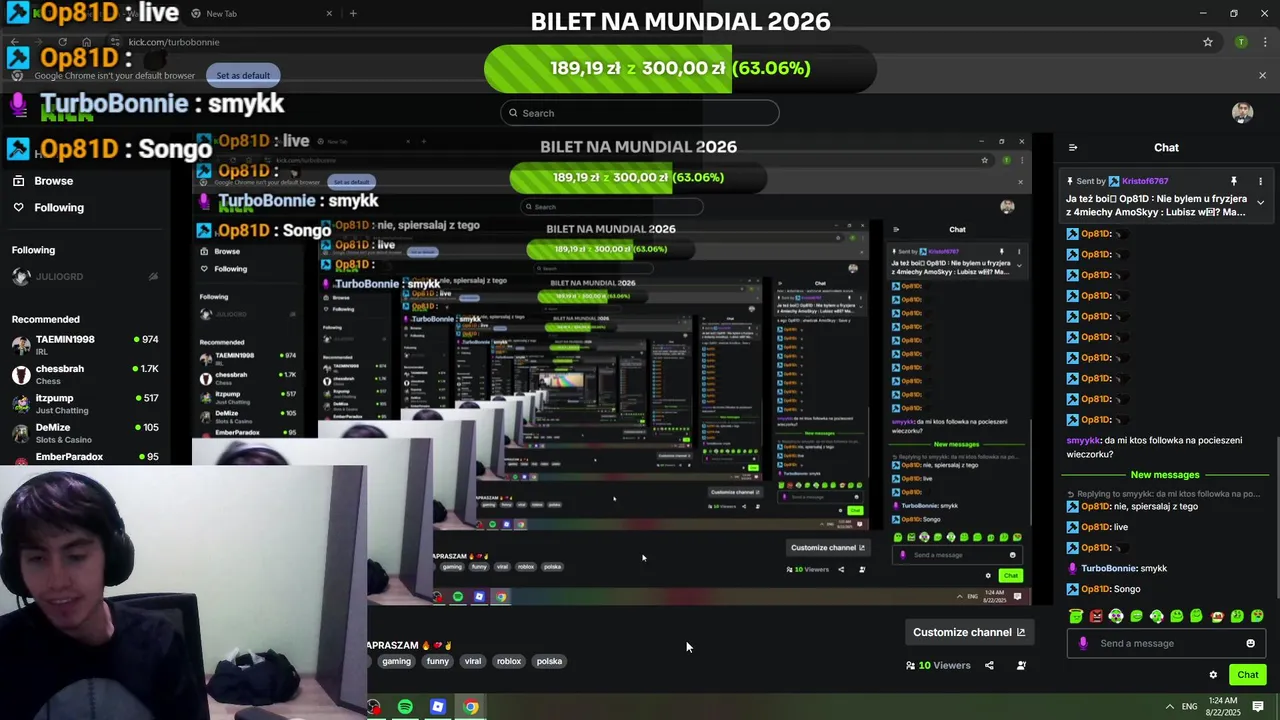Select the funny tag
Image resolution: width=1280 pixels, height=720 pixels.
(x=438, y=661)
